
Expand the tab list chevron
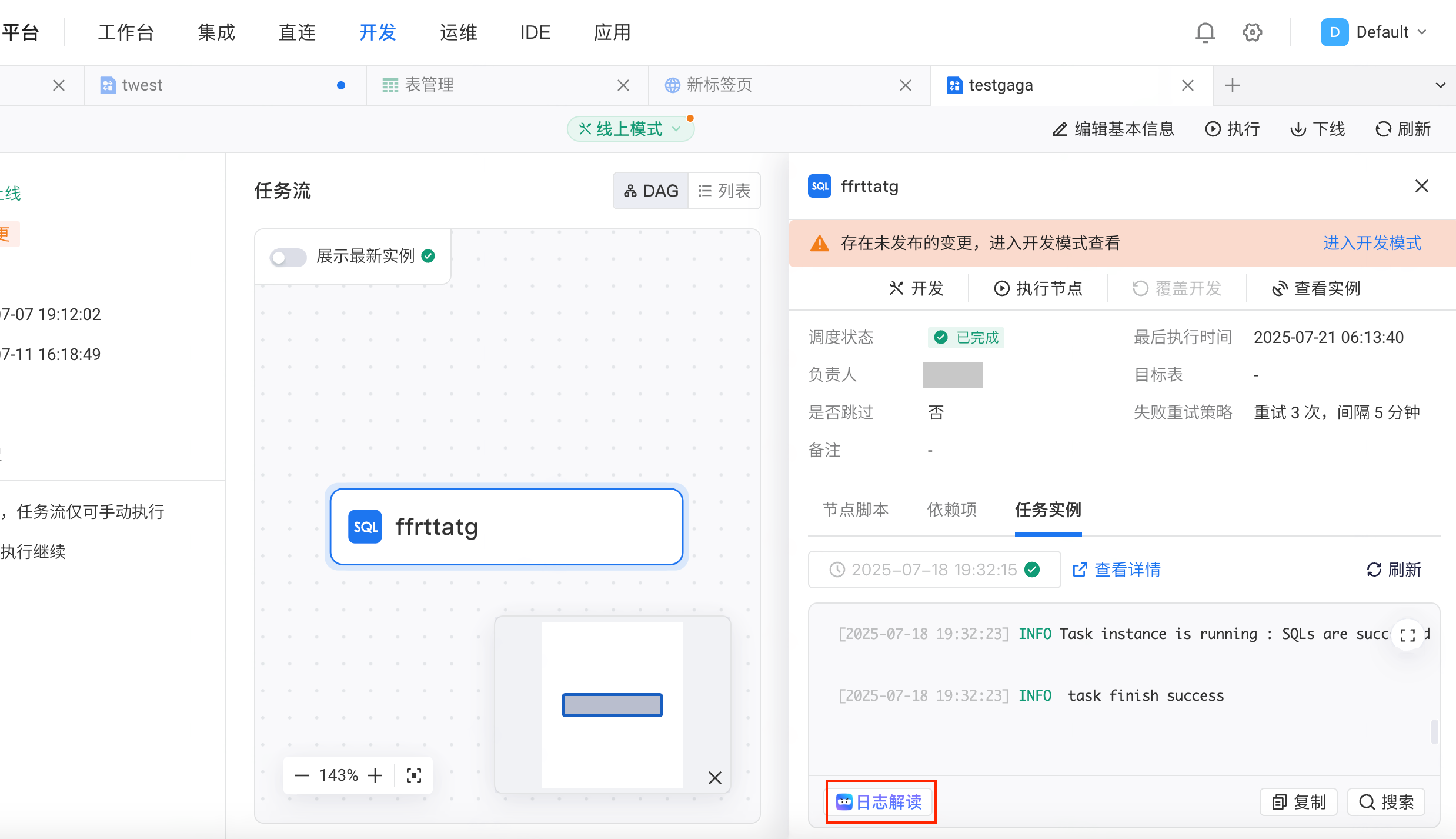[1441, 85]
